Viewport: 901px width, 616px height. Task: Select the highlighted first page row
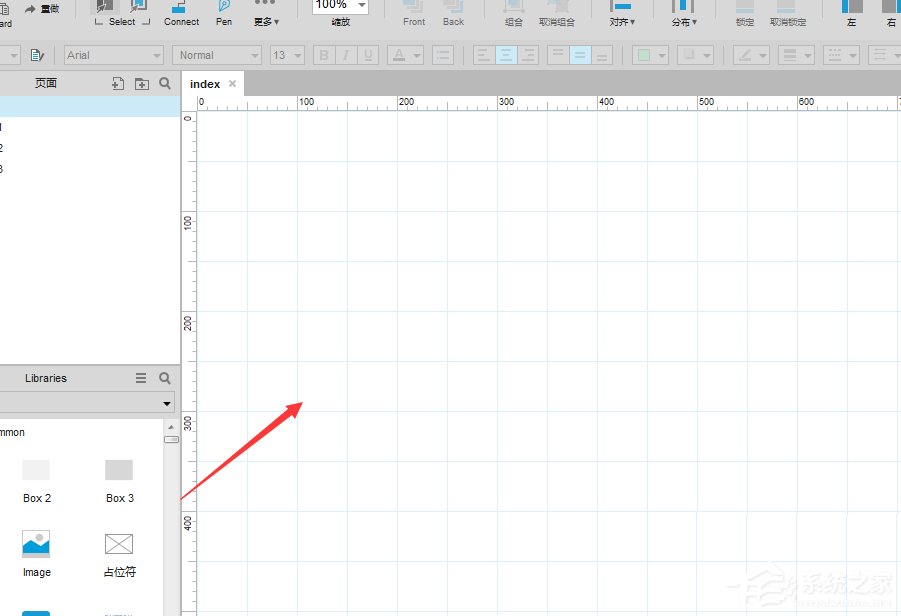(90, 106)
